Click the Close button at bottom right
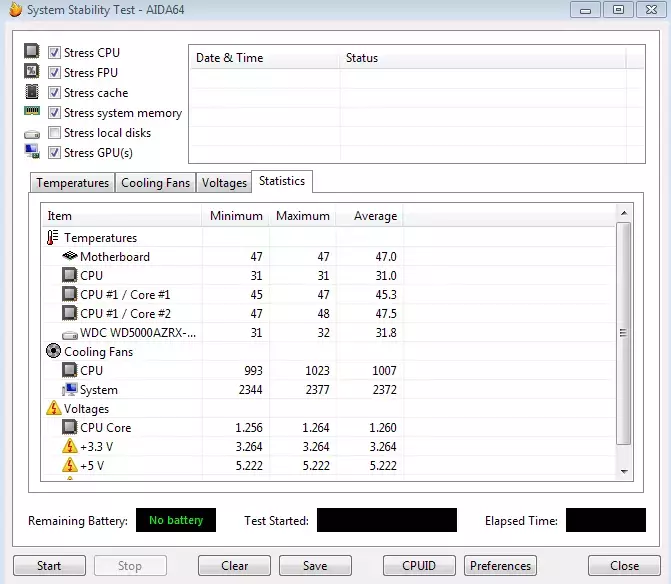The image size is (671, 584). click(x=624, y=566)
